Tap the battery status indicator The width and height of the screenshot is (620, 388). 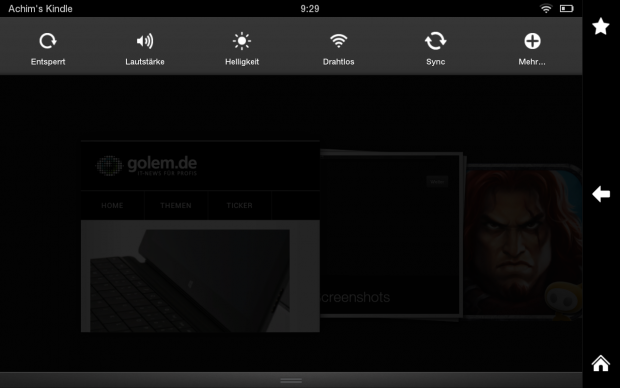click(x=567, y=8)
